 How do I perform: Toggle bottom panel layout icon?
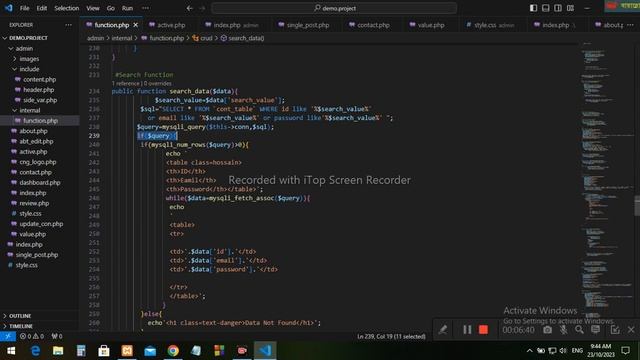point(546,8)
